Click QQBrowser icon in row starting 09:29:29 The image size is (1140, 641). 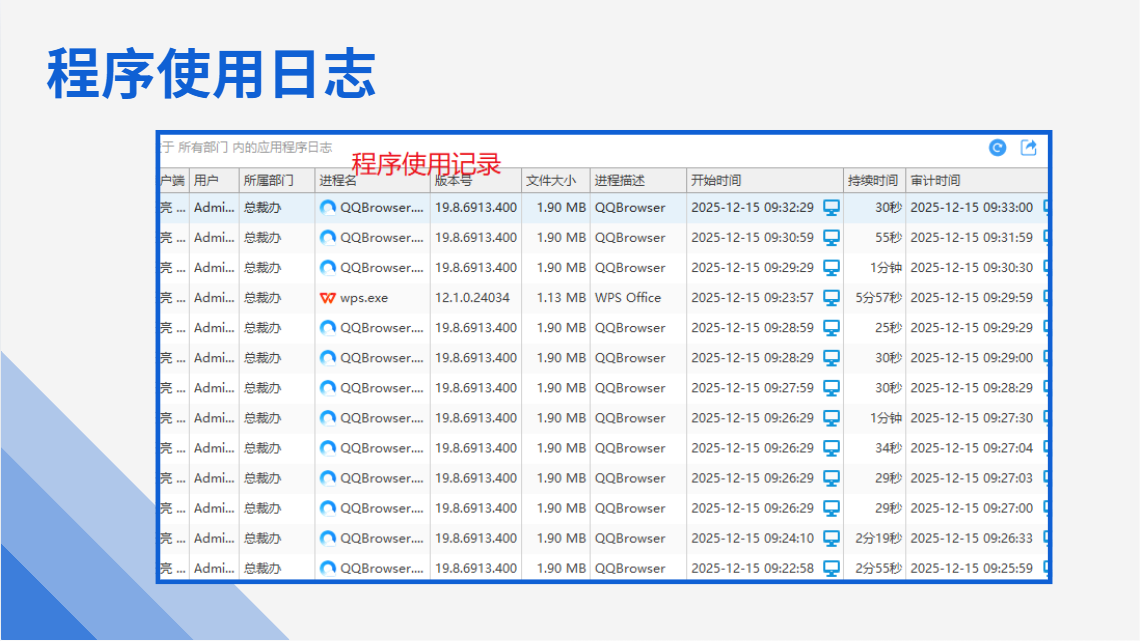[328, 268]
